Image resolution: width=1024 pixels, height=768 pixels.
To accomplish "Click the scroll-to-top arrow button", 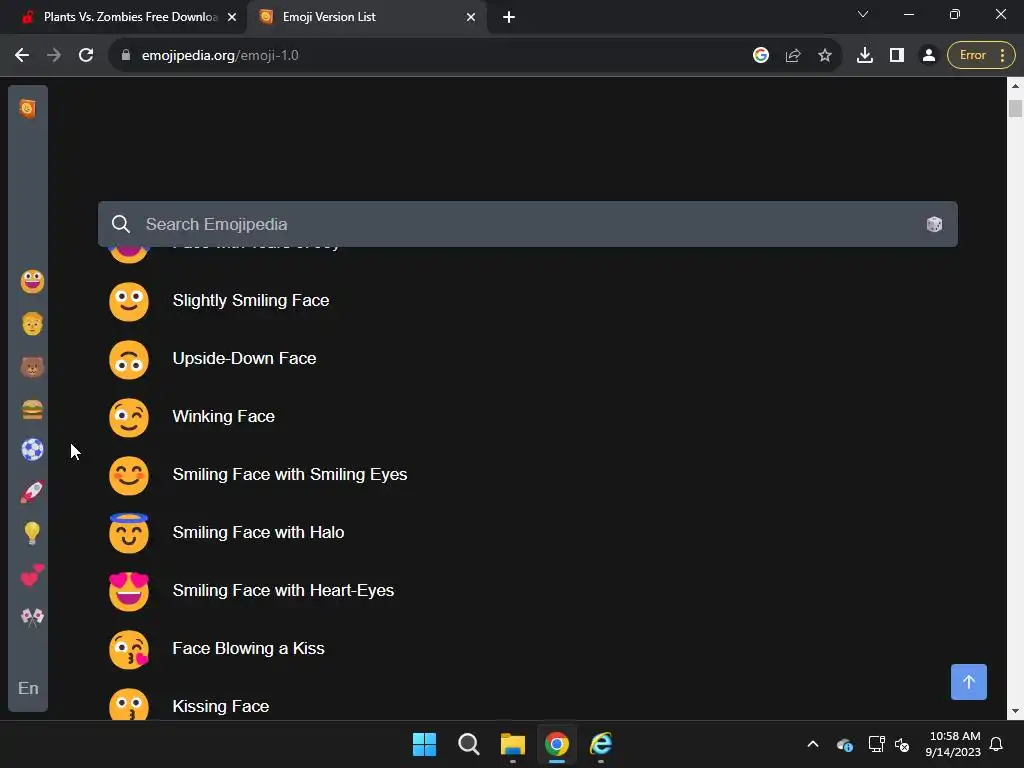I will [x=968, y=682].
